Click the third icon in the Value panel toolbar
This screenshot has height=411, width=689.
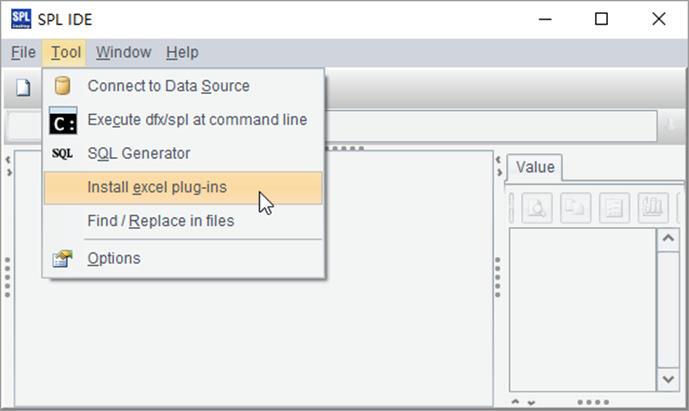click(x=614, y=207)
